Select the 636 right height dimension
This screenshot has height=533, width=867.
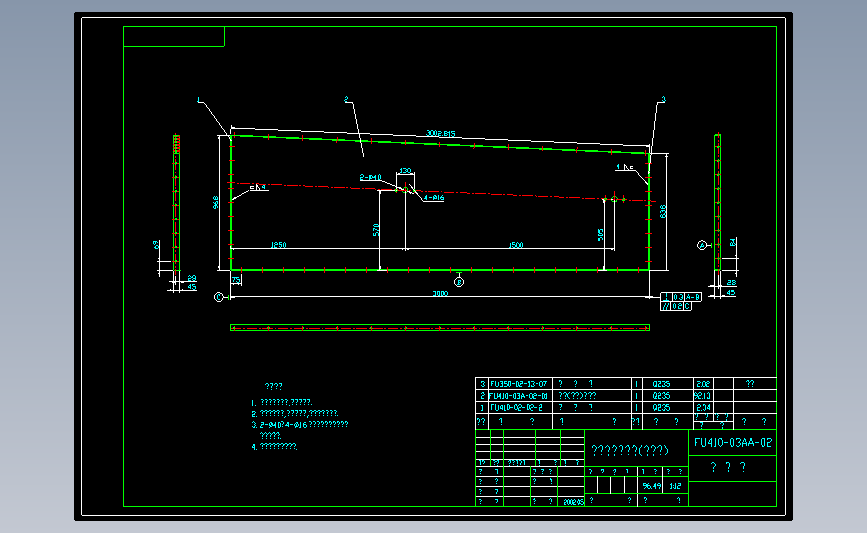662,211
